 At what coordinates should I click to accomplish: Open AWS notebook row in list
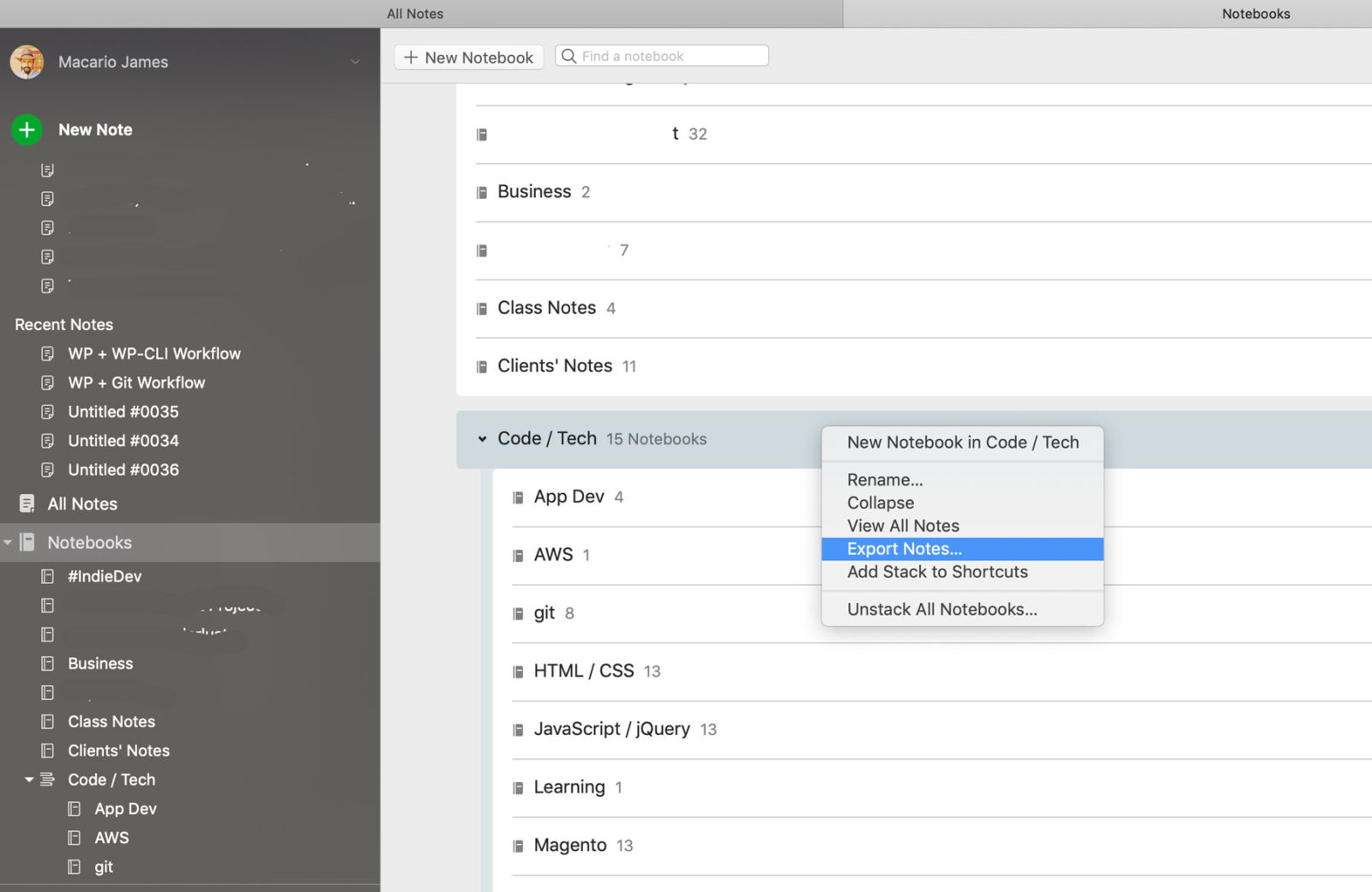click(942, 555)
